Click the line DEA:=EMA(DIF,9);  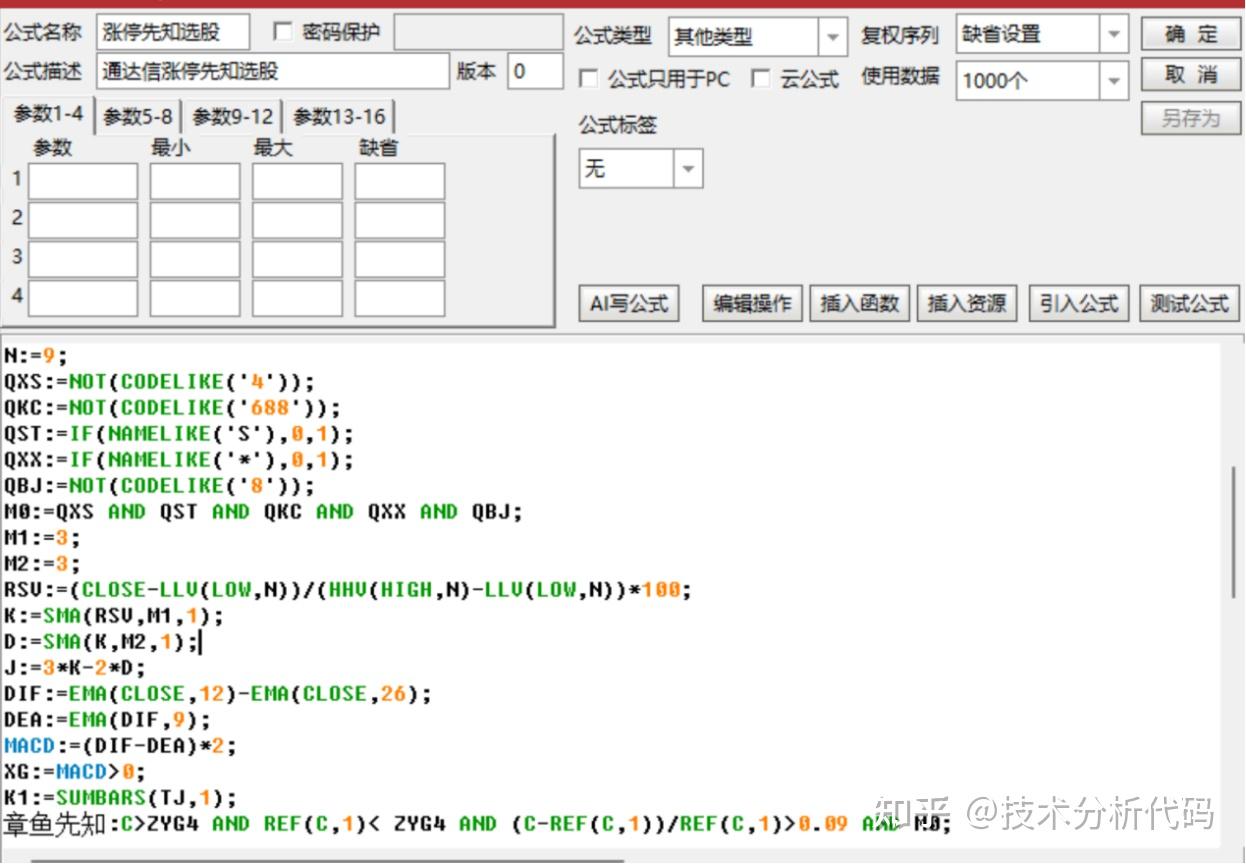tap(107, 719)
